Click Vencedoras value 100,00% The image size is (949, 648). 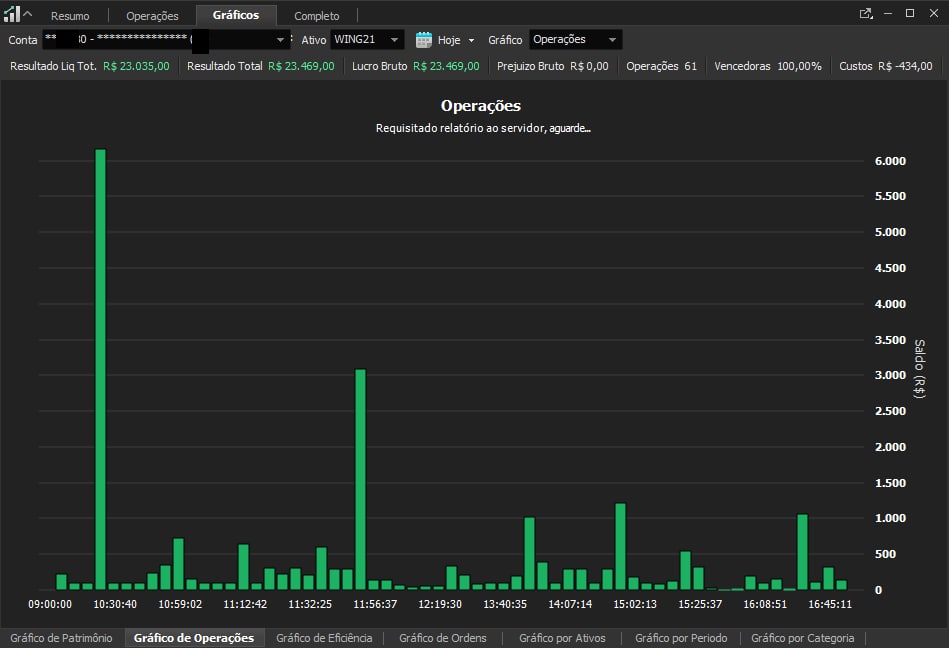(800, 66)
